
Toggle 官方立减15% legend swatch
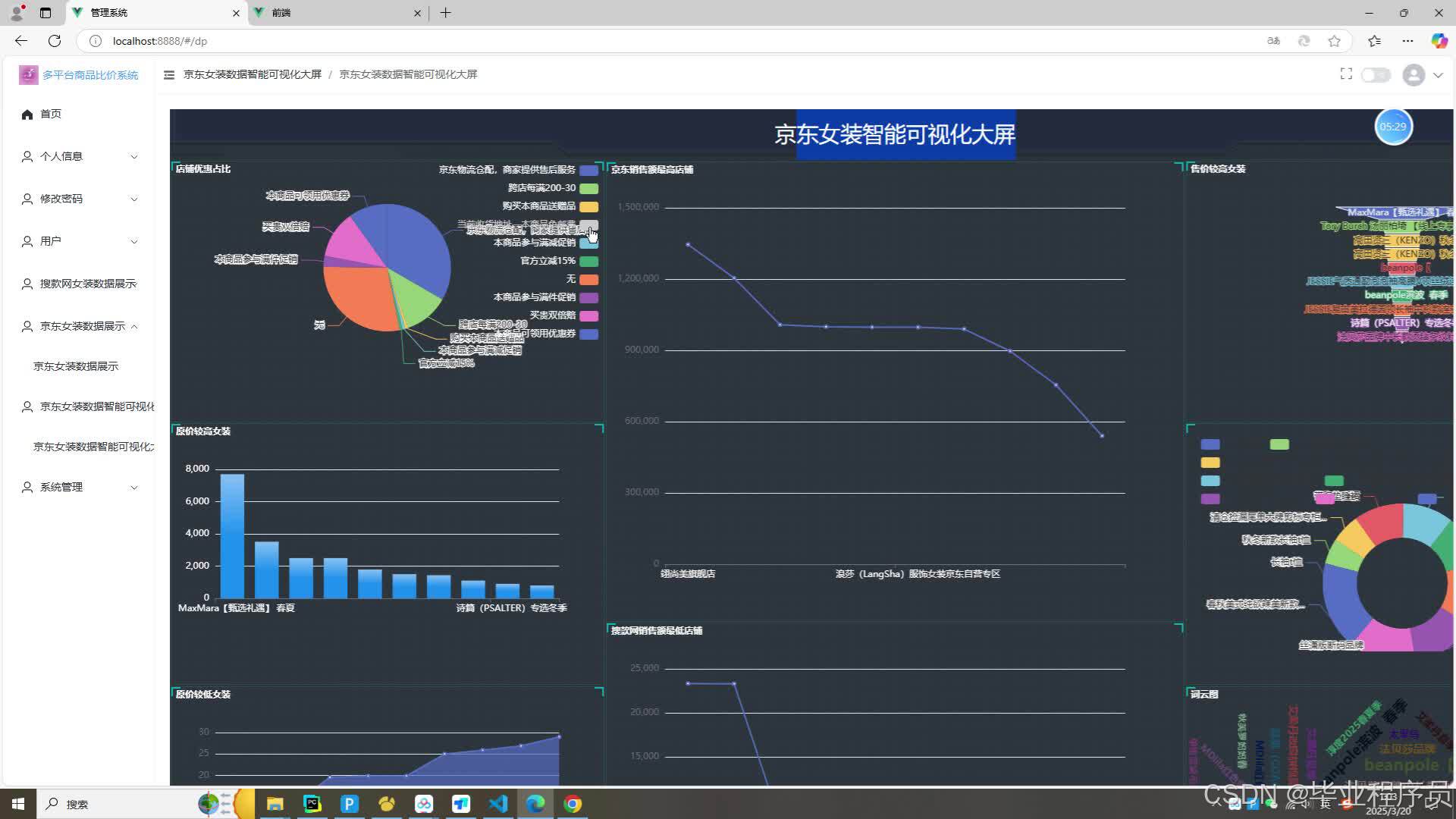[588, 261]
